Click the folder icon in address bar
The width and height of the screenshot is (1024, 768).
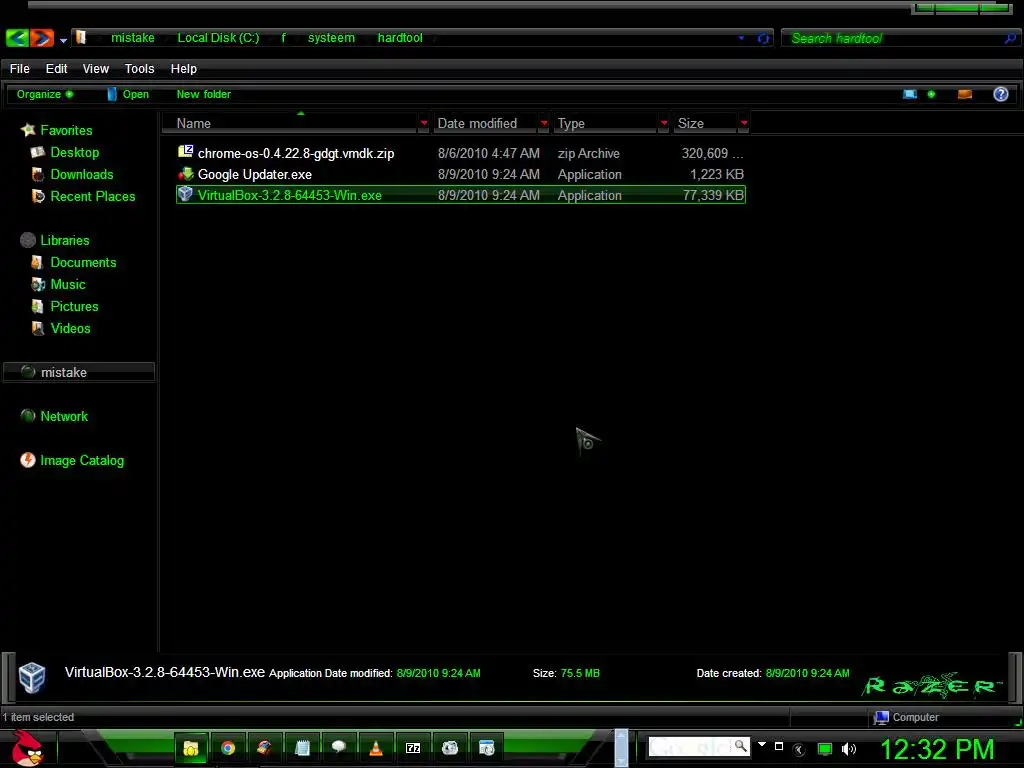click(x=81, y=37)
